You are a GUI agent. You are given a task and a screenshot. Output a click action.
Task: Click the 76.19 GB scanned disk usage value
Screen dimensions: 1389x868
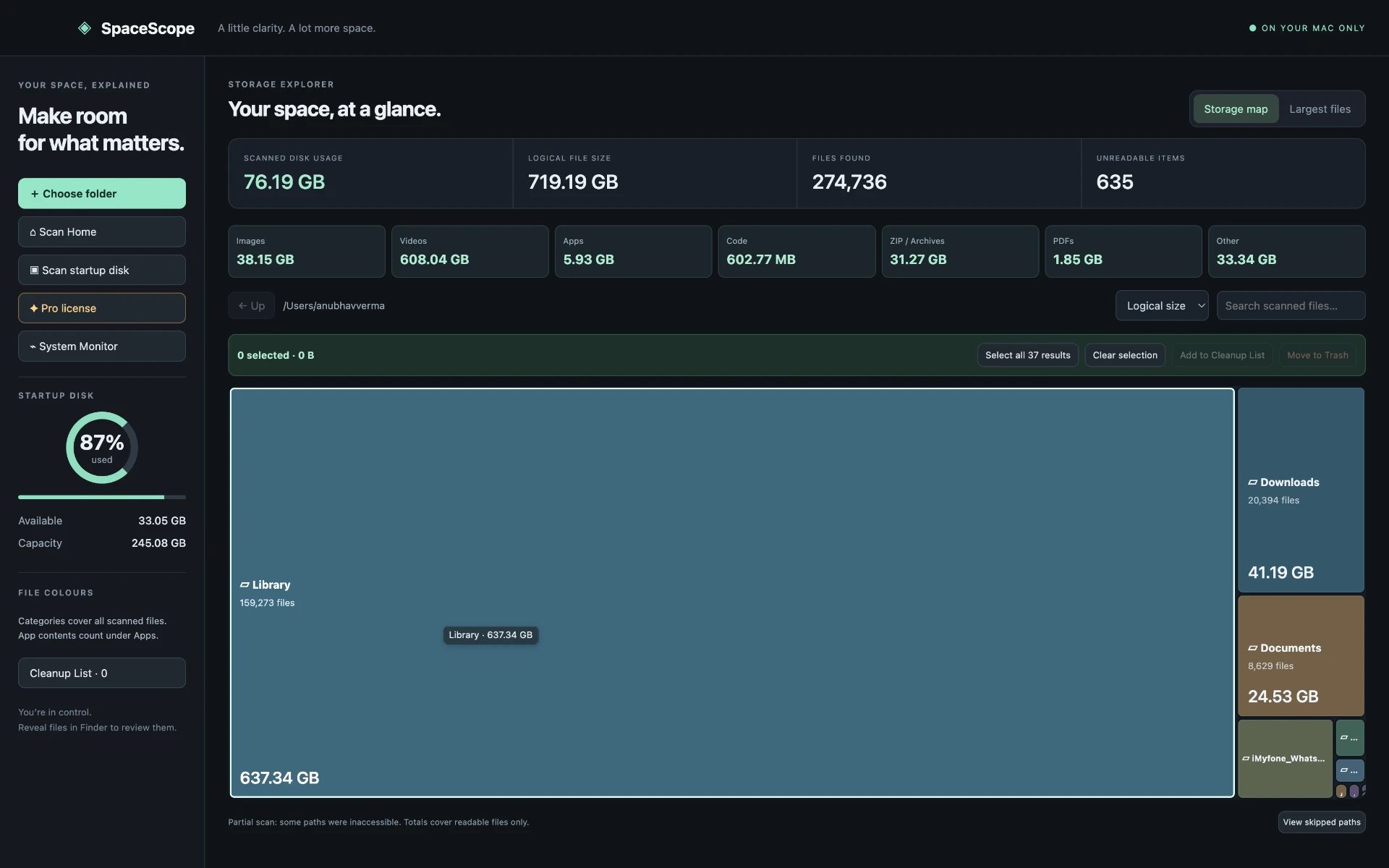pos(284,182)
